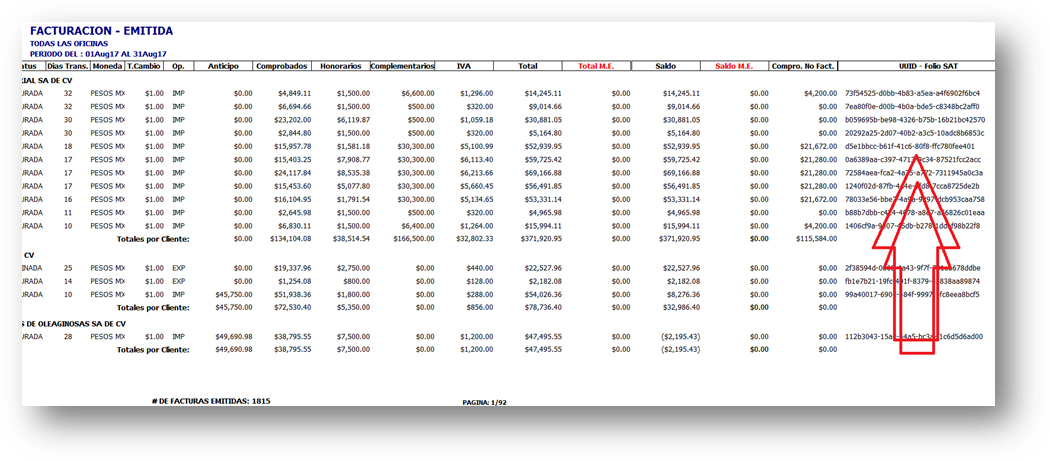Select the IVA column header

[x=463, y=66]
